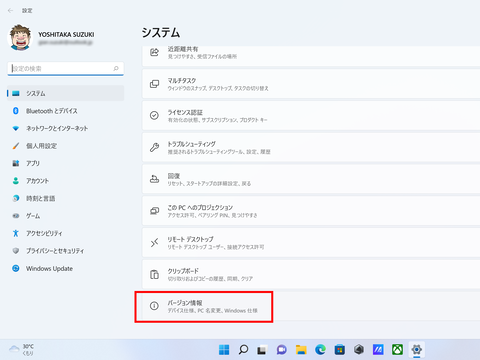This screenshot has height=360, width=480.
Task: Click the 回復 recovery icon
Action: 154,179
